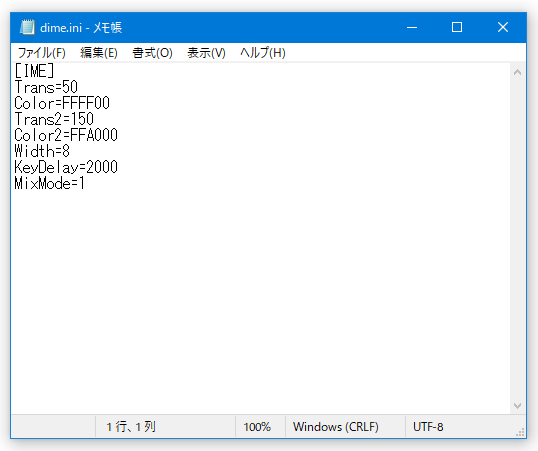Place cursor on the MixMode=1 line
Screen dimensions: 538x451
(50, 183)
